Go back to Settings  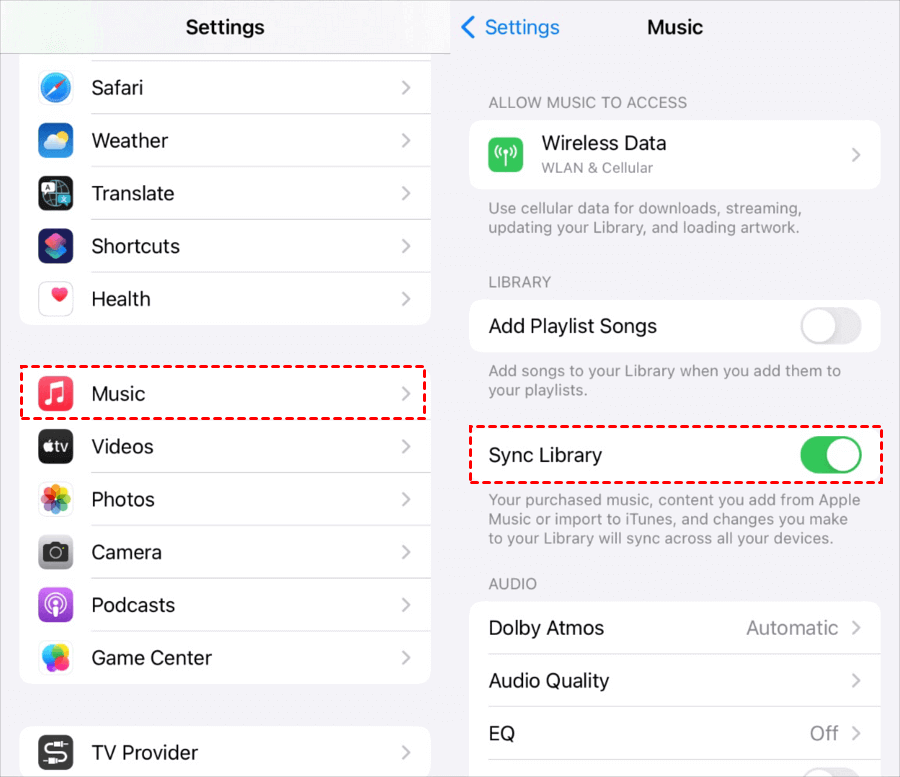click(x=510, y=27)
